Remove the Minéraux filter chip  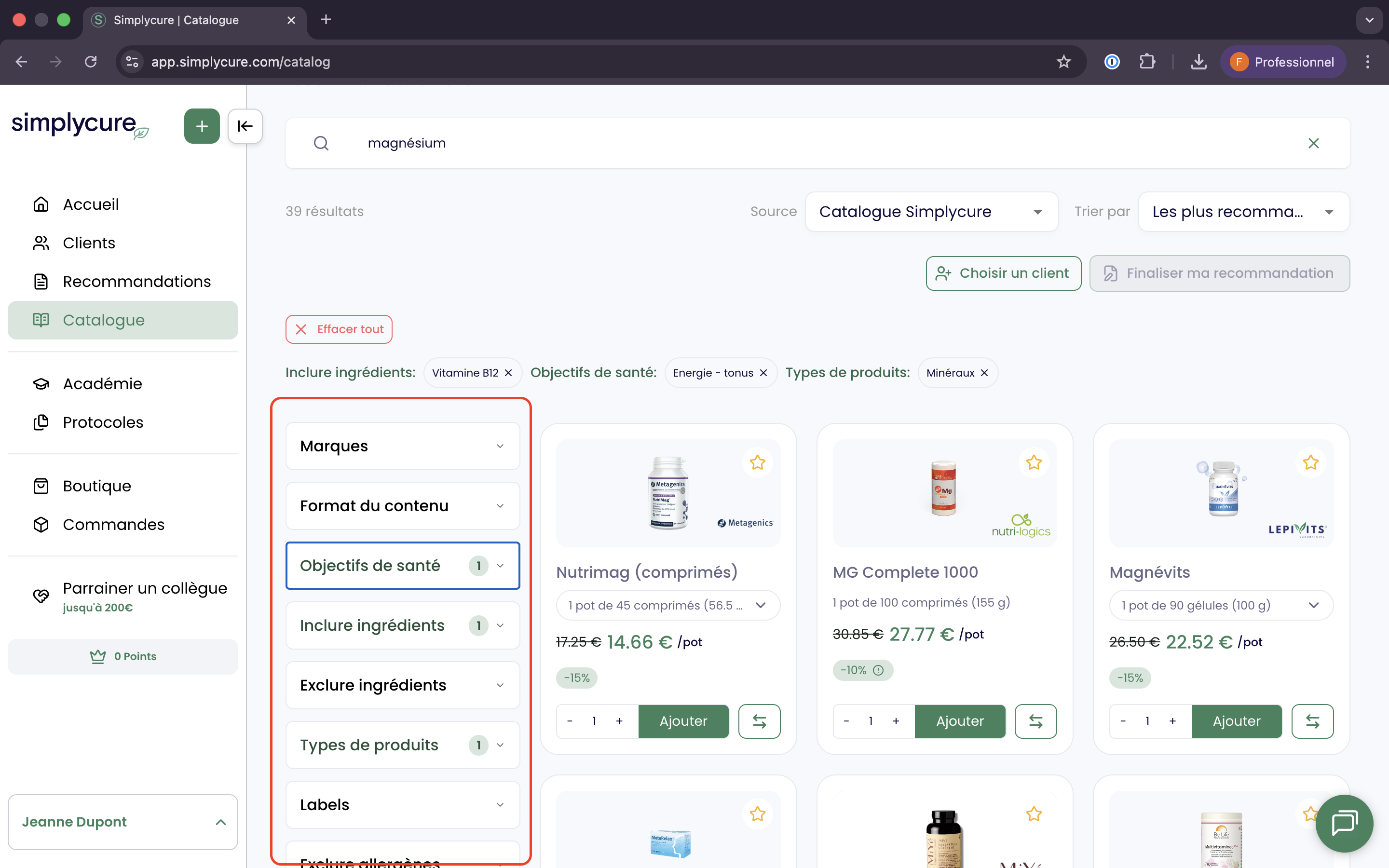(x=984, y=373)
